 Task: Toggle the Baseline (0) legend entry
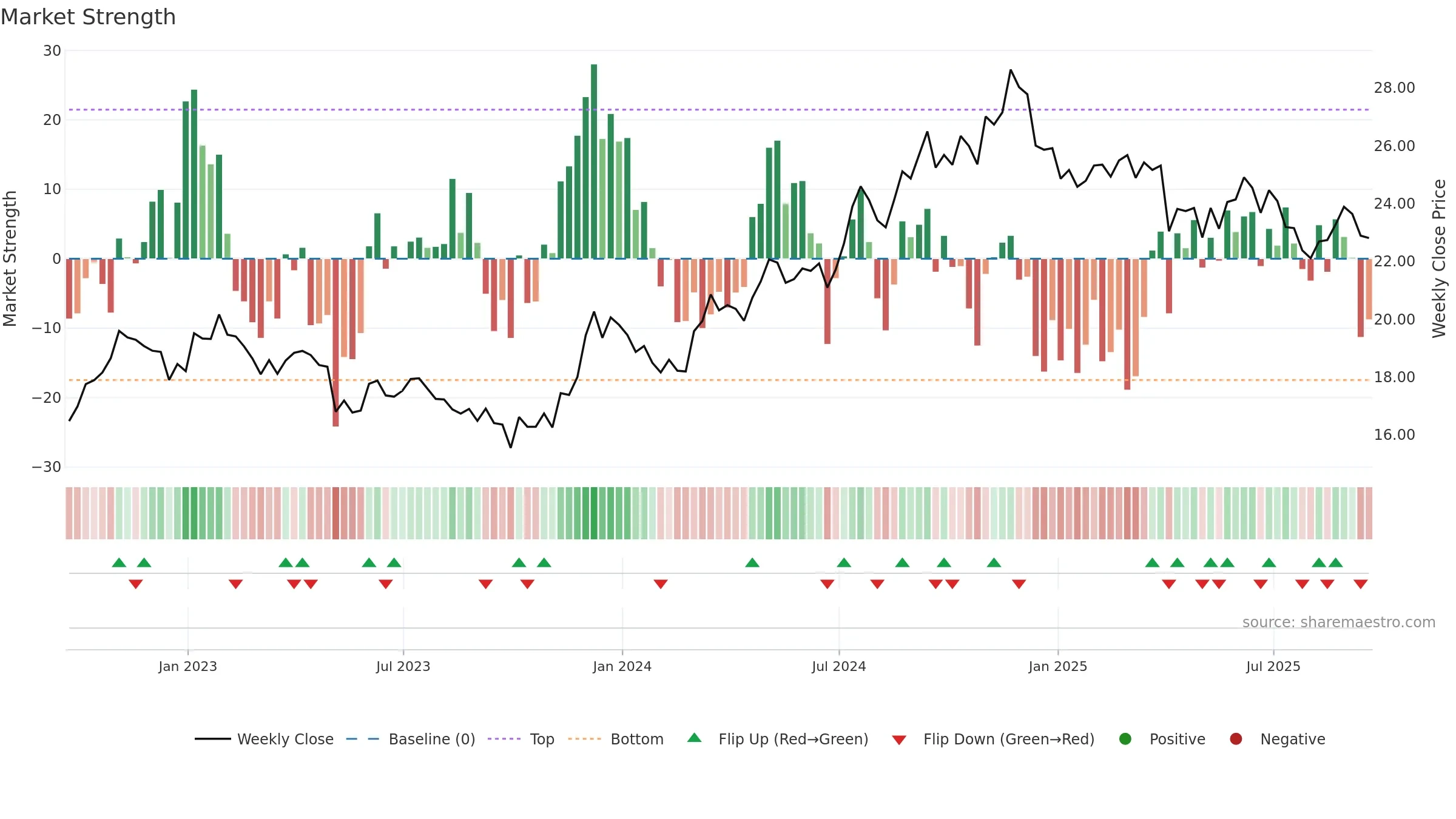[x=410, y=739]
